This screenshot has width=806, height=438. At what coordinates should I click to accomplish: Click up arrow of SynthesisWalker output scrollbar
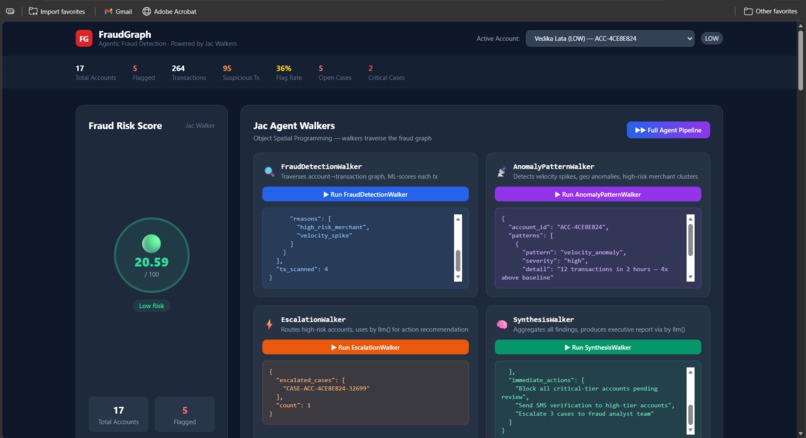tap(690, 372)
